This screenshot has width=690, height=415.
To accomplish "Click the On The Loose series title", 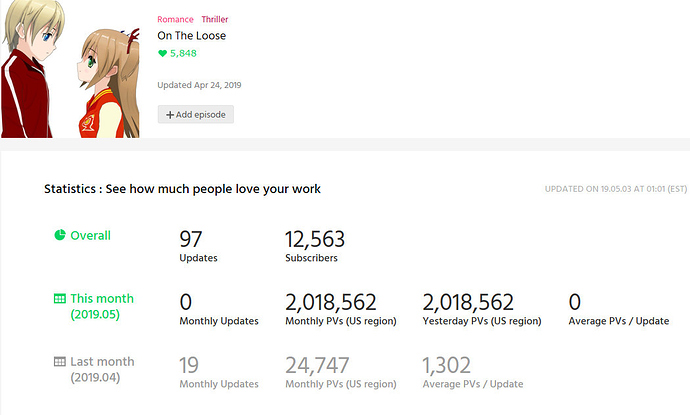I will [191, 35].
